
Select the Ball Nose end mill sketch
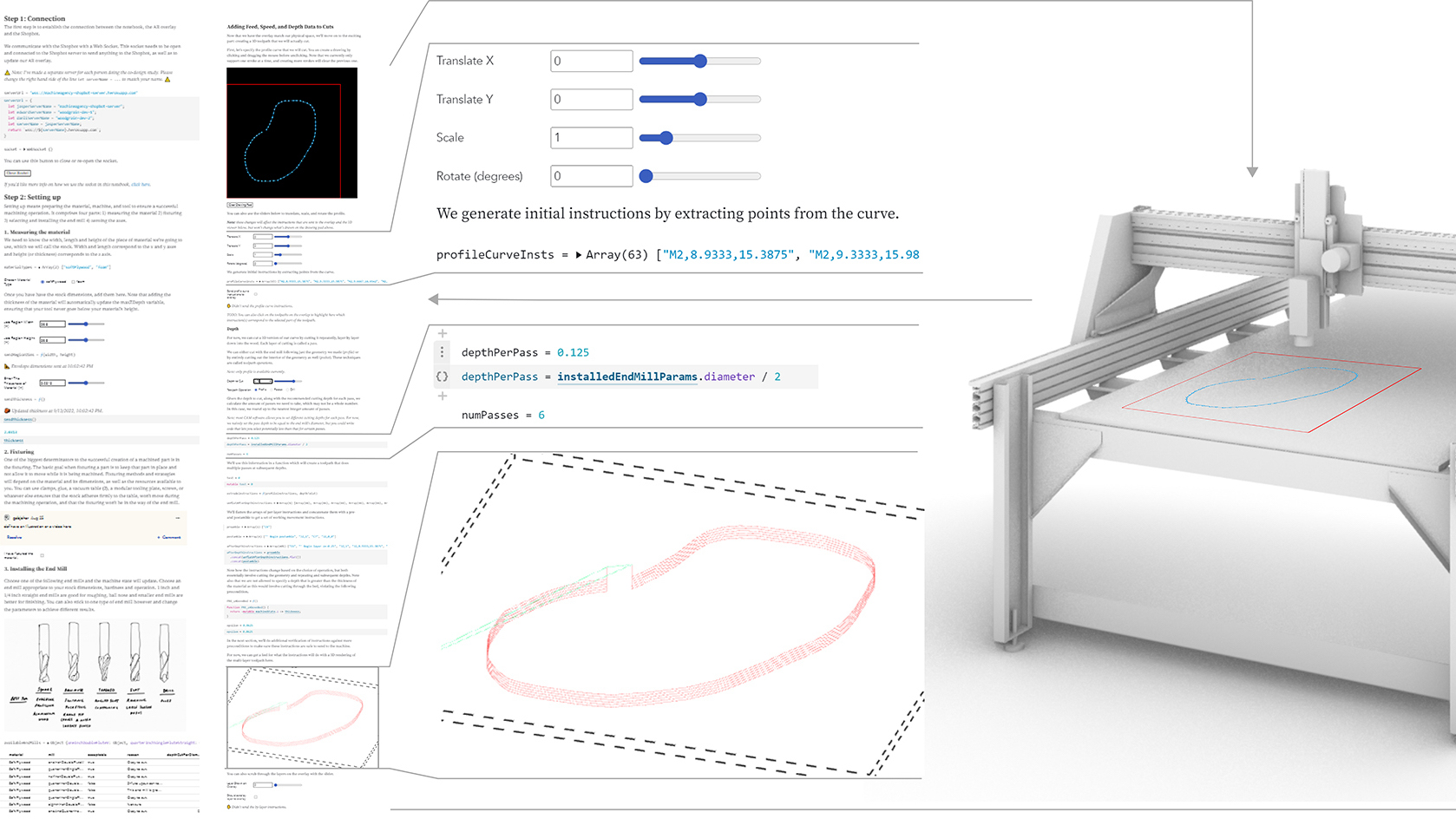tap(74, 655)
